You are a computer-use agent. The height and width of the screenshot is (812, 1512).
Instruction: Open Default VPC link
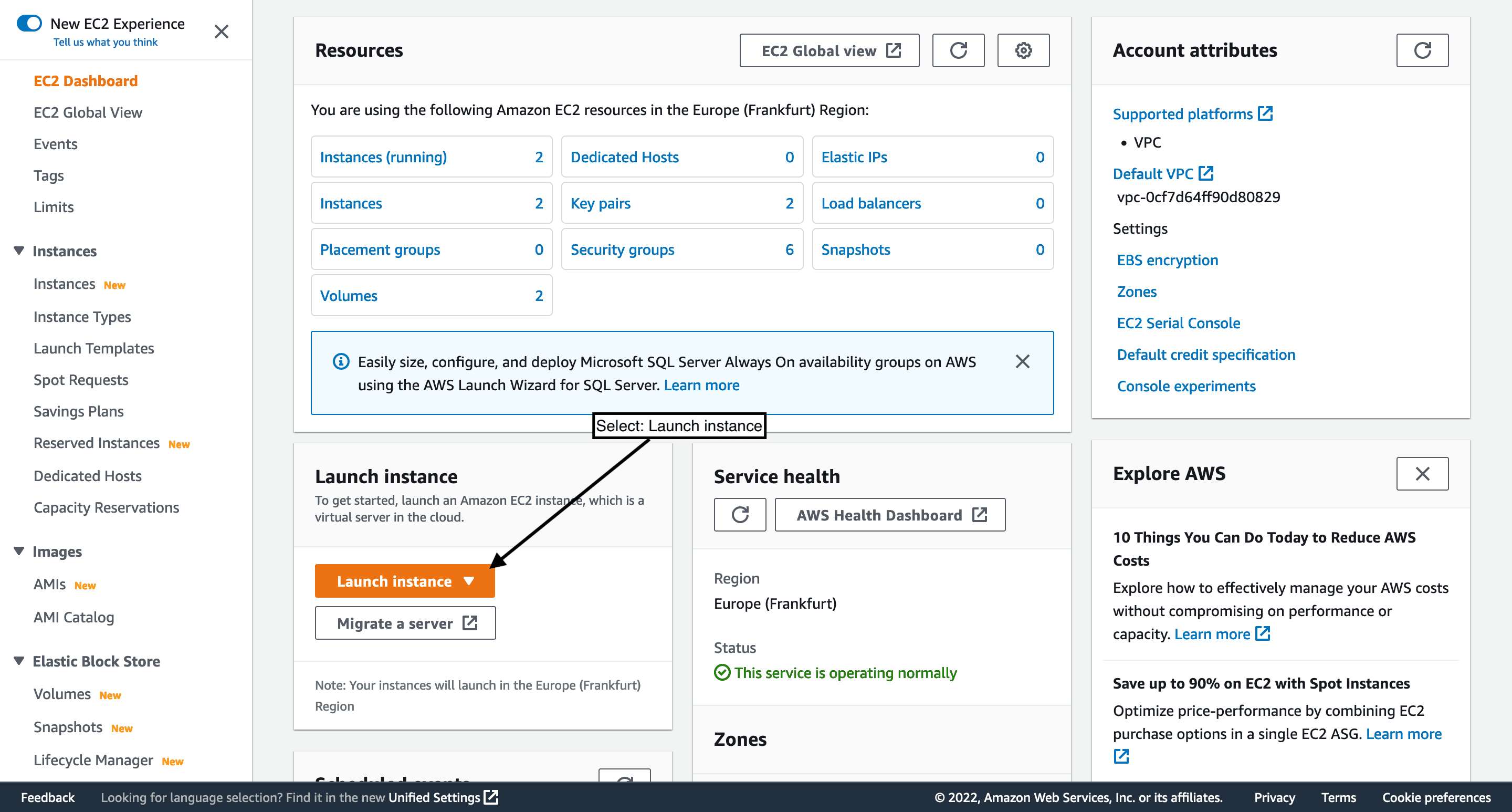(1163, 174)
